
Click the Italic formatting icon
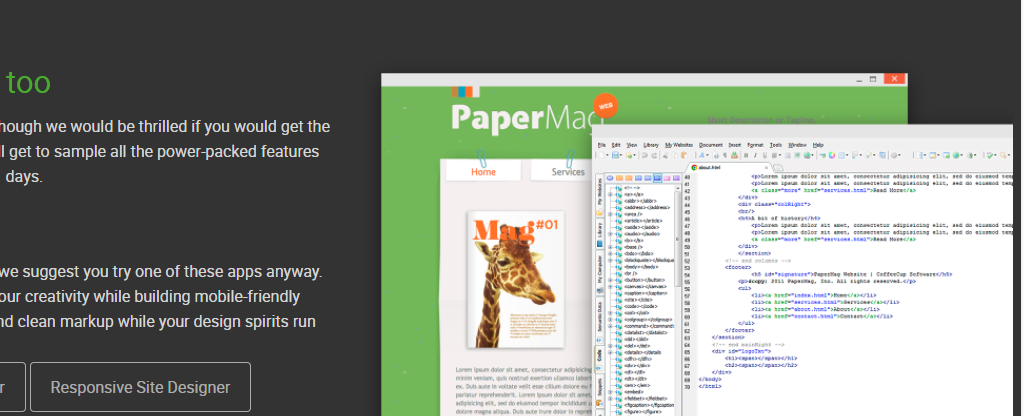[x=755, y=155]
